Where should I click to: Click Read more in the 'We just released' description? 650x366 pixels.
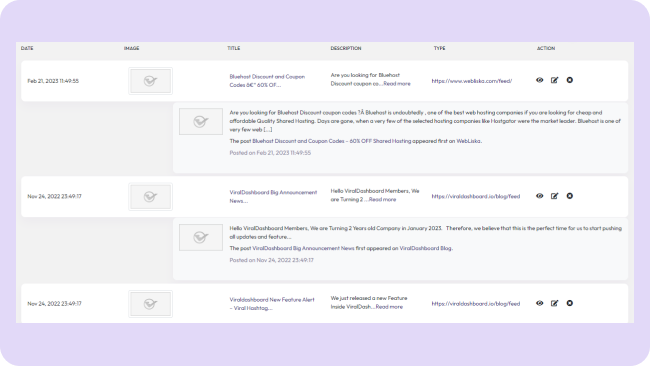pos(389,307)
